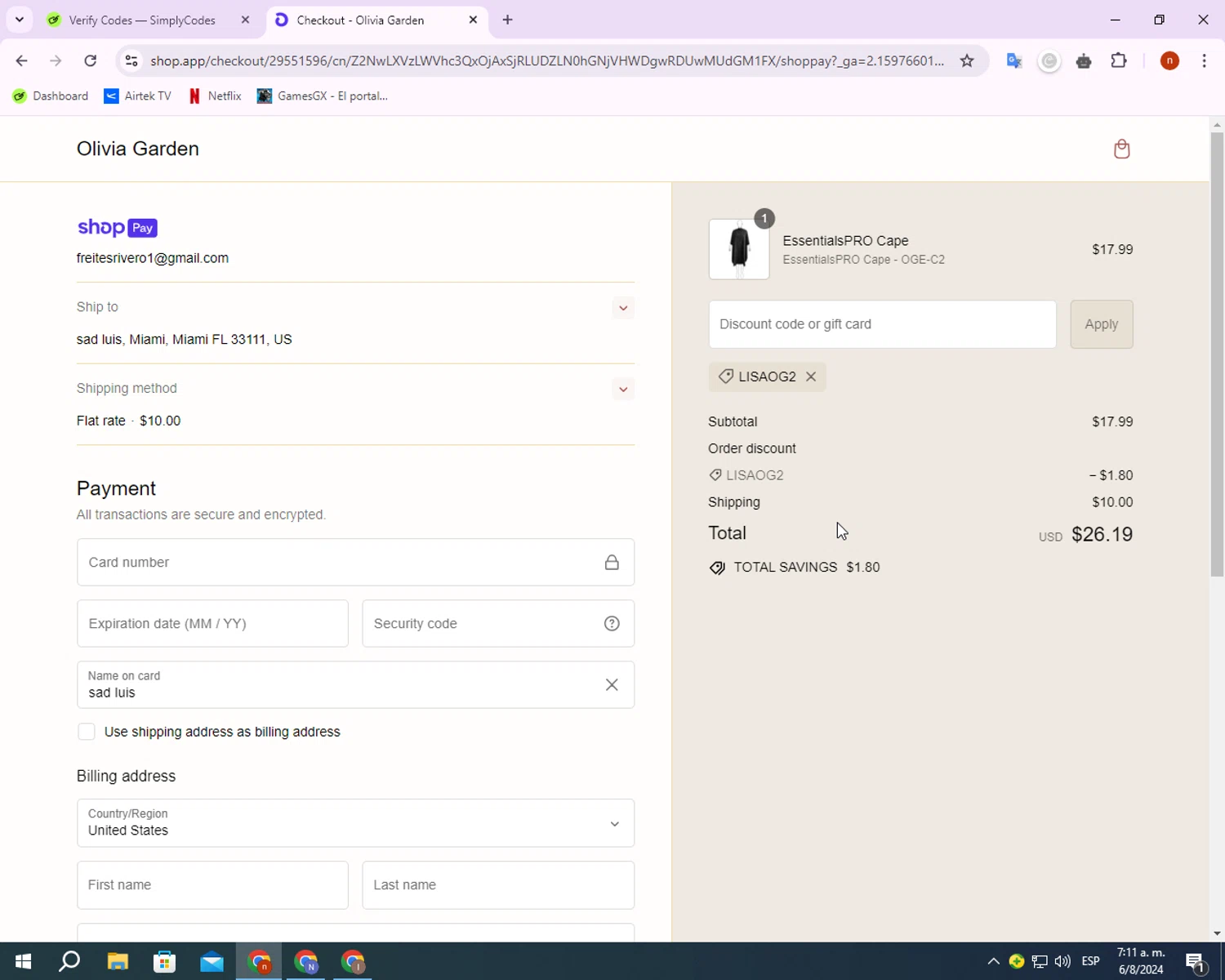Image resolution: width=1225 pixels, height=980 pixels.
Task: Focus the Card number field
Action: click(355, 563)
